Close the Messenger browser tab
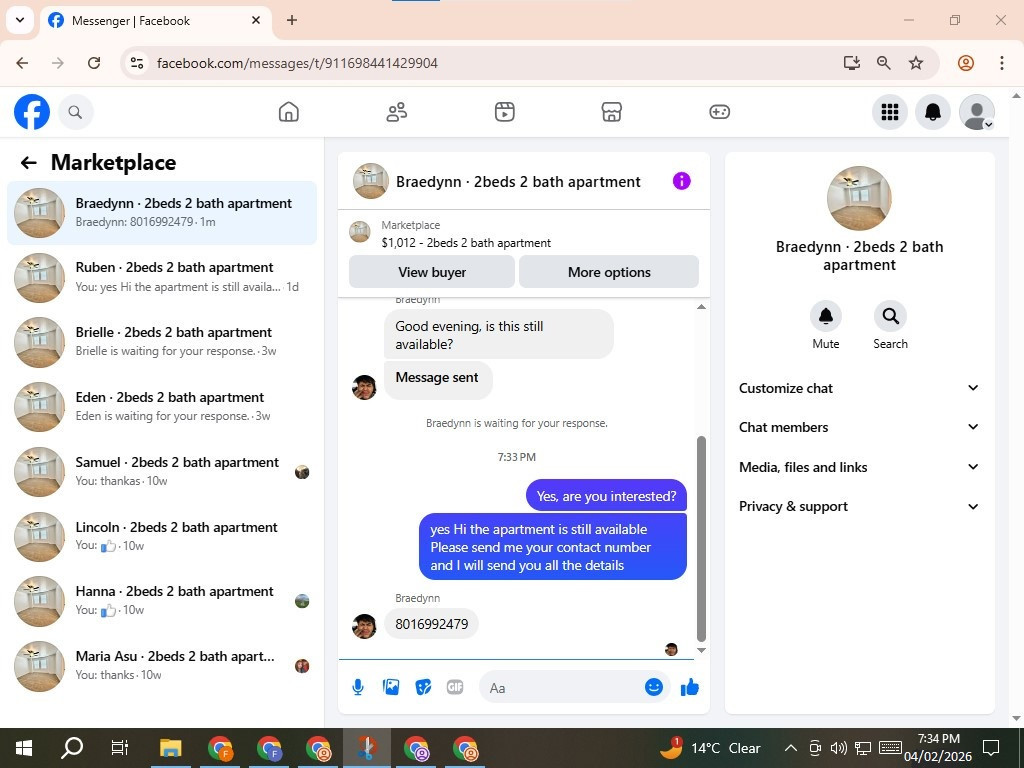 256,20
